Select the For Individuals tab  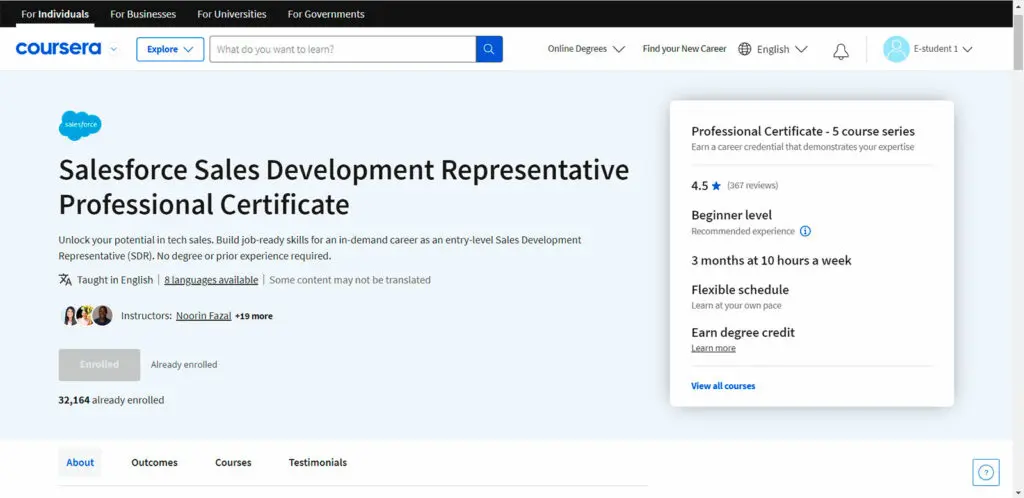(x=55, y=14)
